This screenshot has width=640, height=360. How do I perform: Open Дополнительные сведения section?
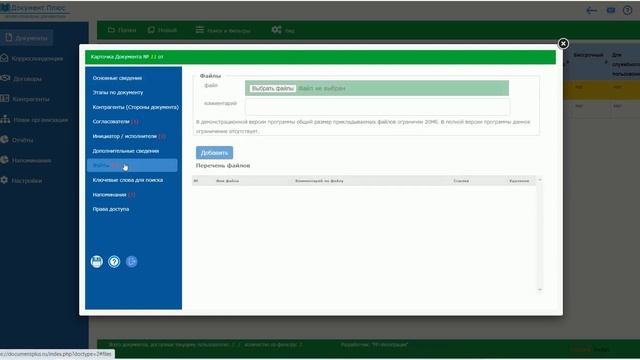click(x=126, y=151)
